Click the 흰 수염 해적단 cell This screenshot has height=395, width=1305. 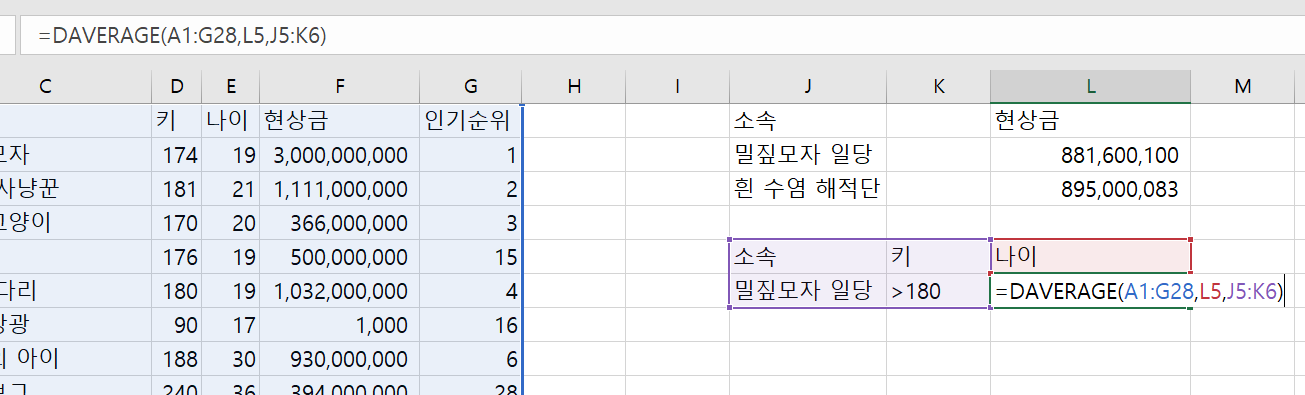[x=808, y=189]
